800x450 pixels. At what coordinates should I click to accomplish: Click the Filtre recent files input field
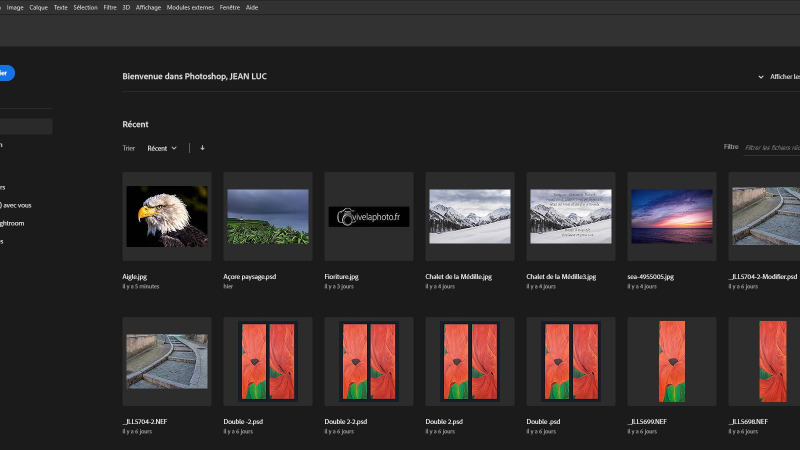771,148
